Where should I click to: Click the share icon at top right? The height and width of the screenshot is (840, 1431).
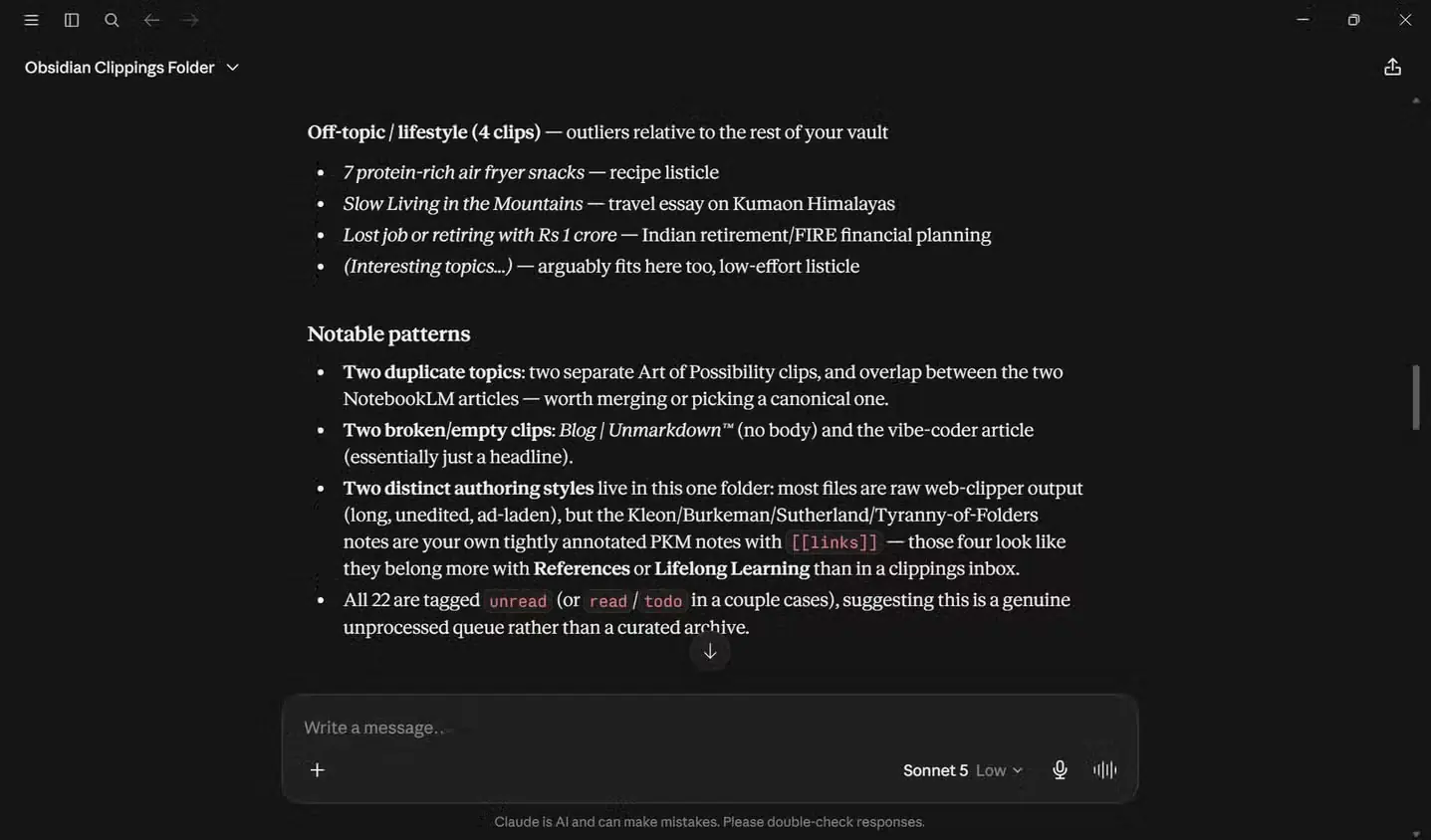coord(1392,67)
